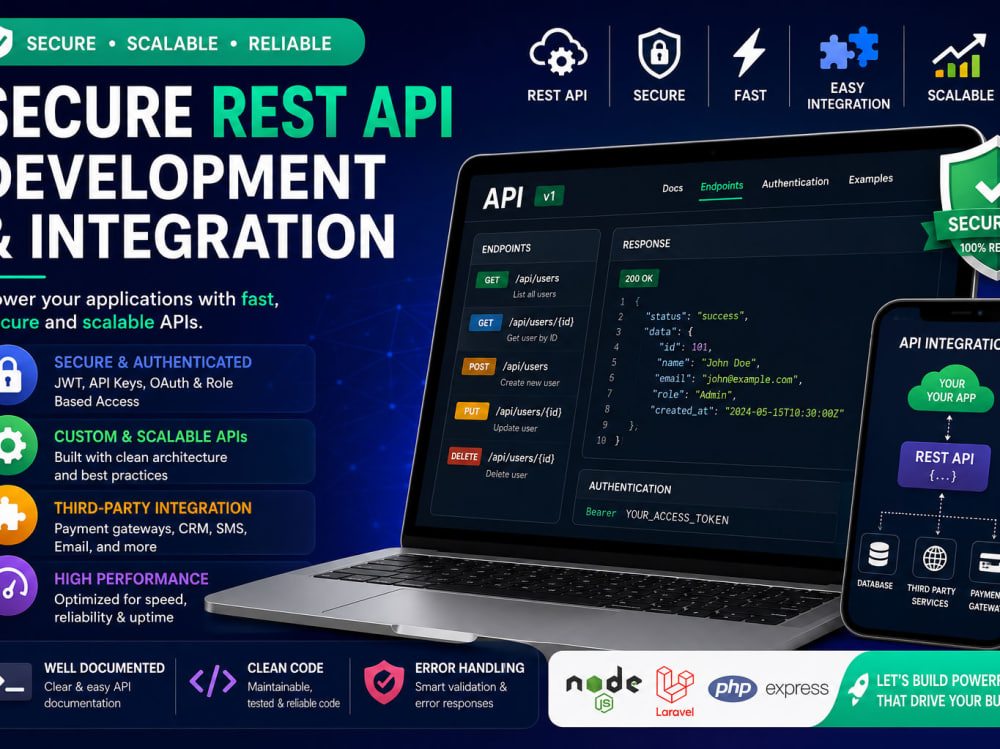Click the ENDPOINTS panel heading
This screenshot has width=1000, height=749.
tap(506, 248)
